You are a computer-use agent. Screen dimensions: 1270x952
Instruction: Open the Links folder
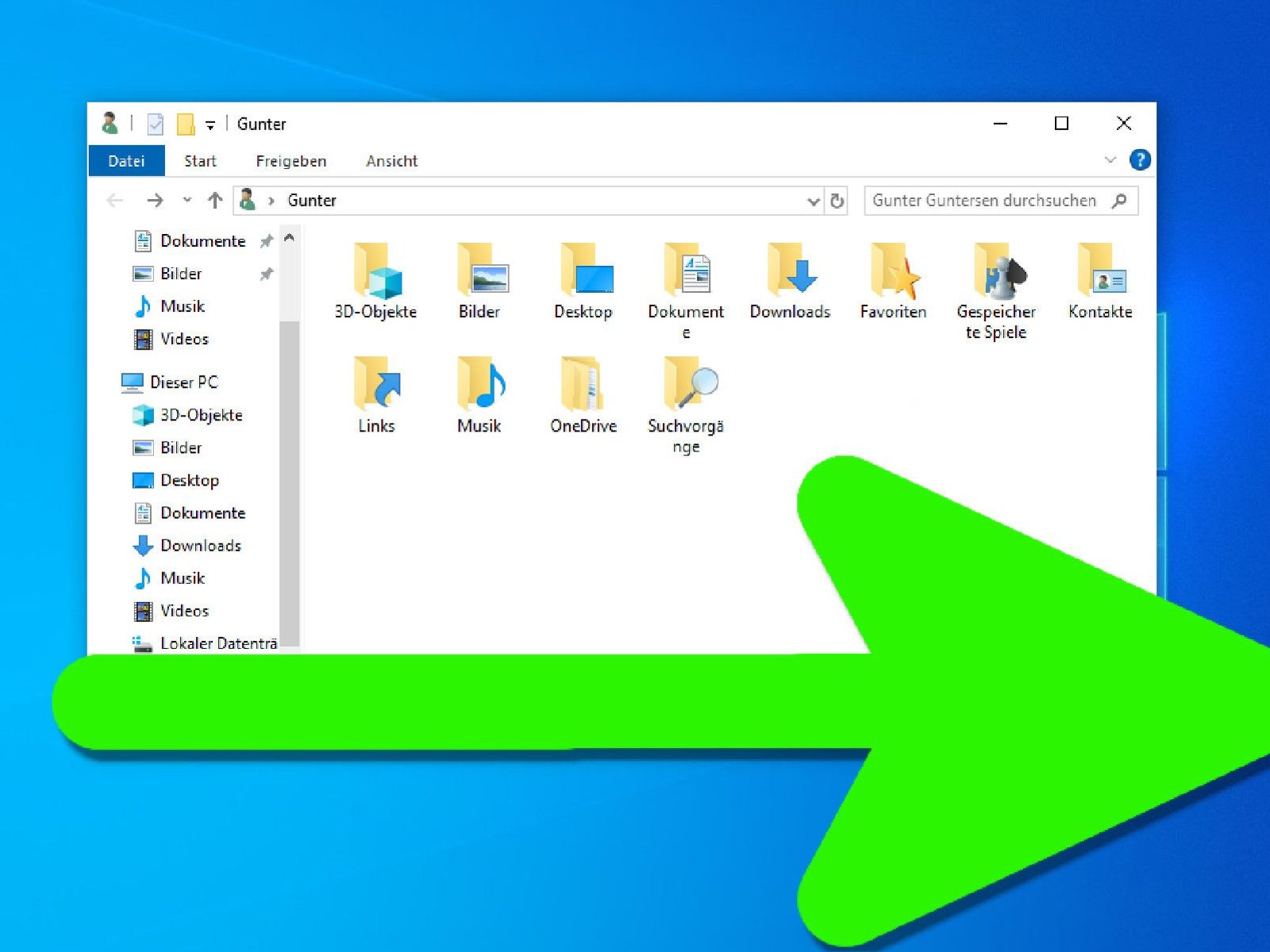375,387
